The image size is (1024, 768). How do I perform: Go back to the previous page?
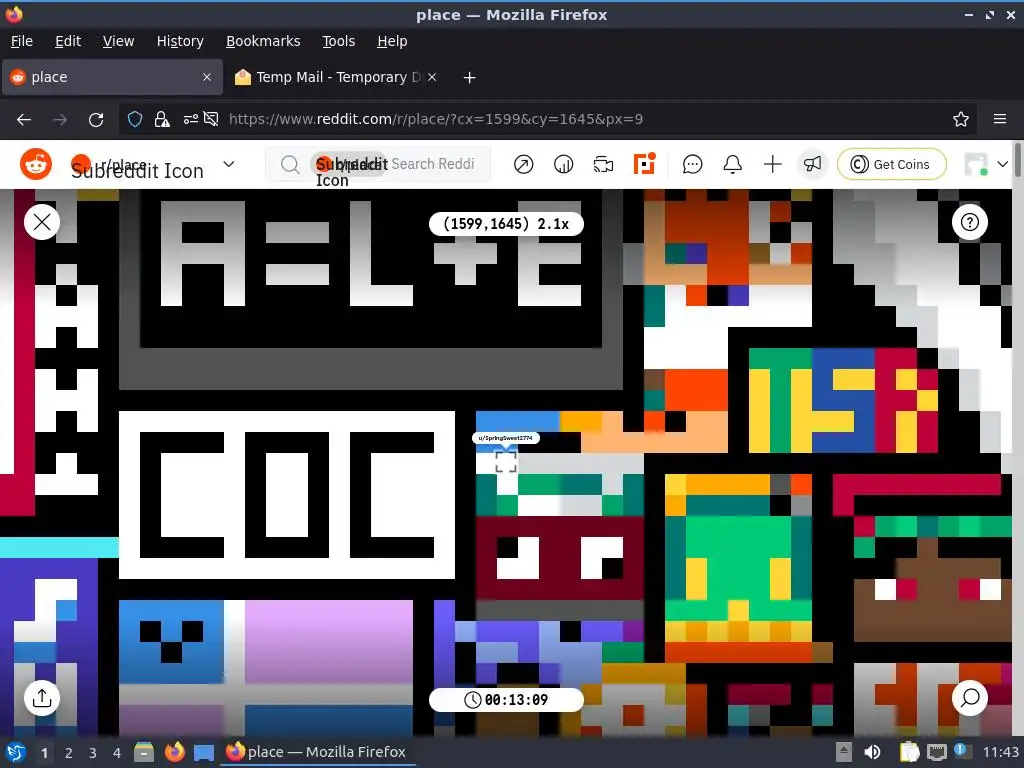[24, 120]
